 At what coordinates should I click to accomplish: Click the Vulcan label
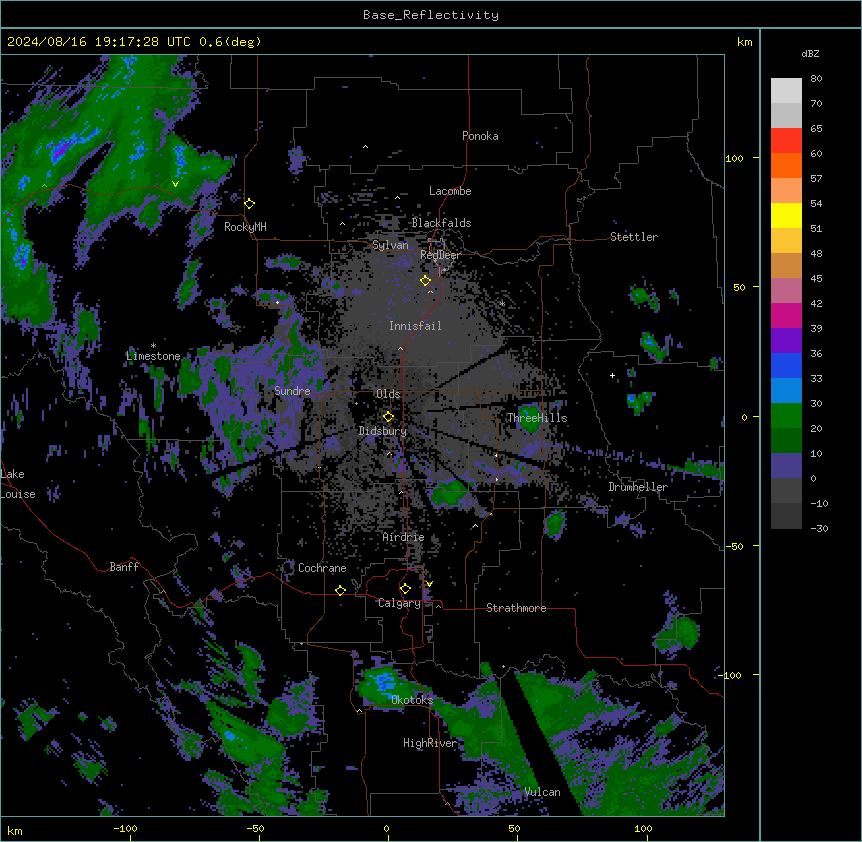tap(542, 792)
